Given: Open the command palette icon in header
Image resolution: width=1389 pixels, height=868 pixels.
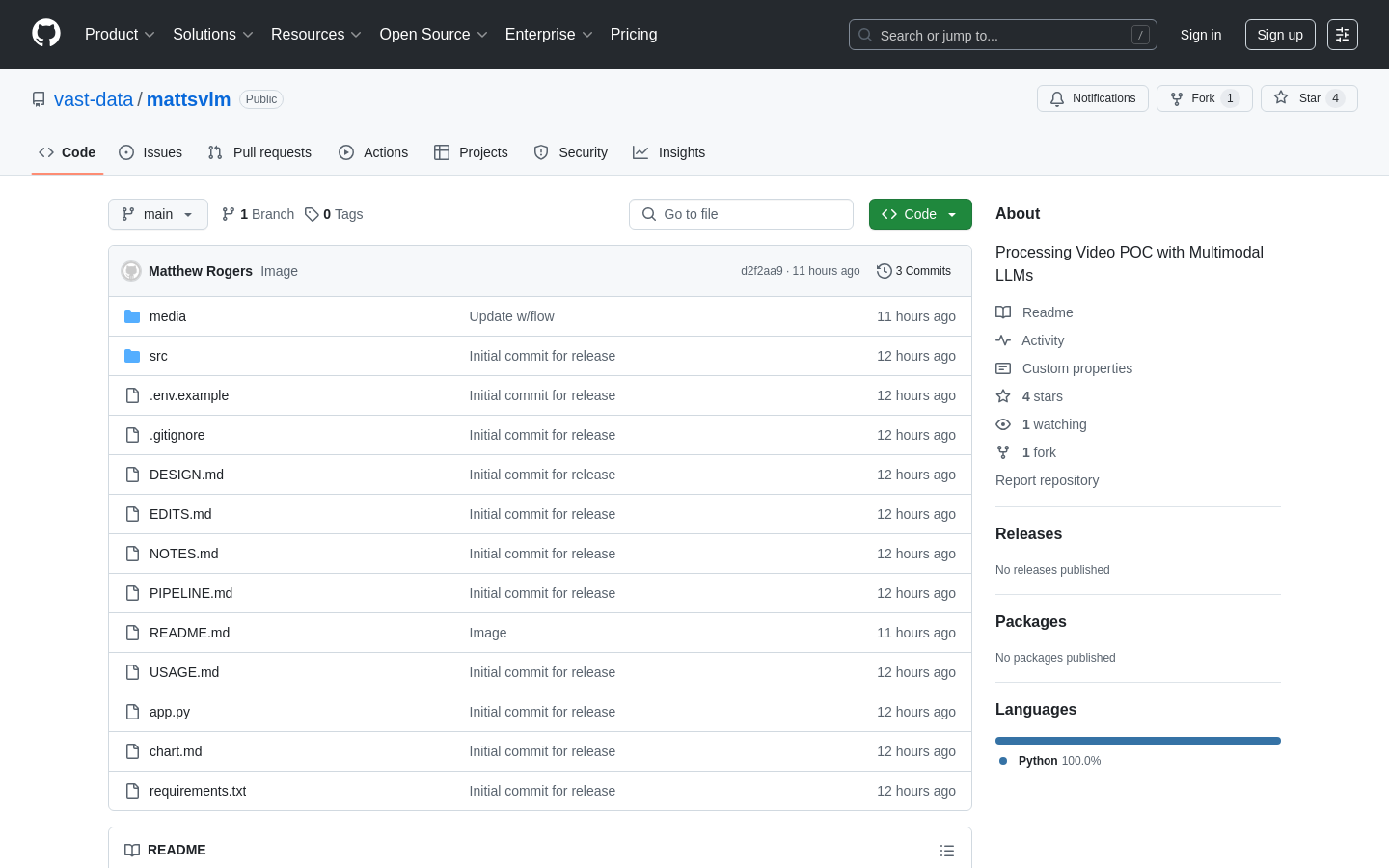Looking at the screenshot, I should coord(1343,35).
